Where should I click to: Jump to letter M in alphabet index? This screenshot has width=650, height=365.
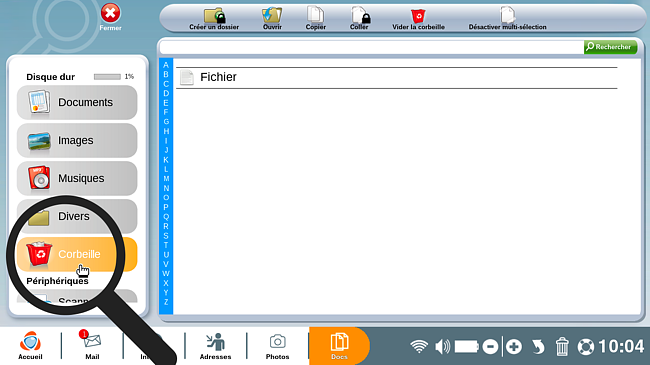166,179
